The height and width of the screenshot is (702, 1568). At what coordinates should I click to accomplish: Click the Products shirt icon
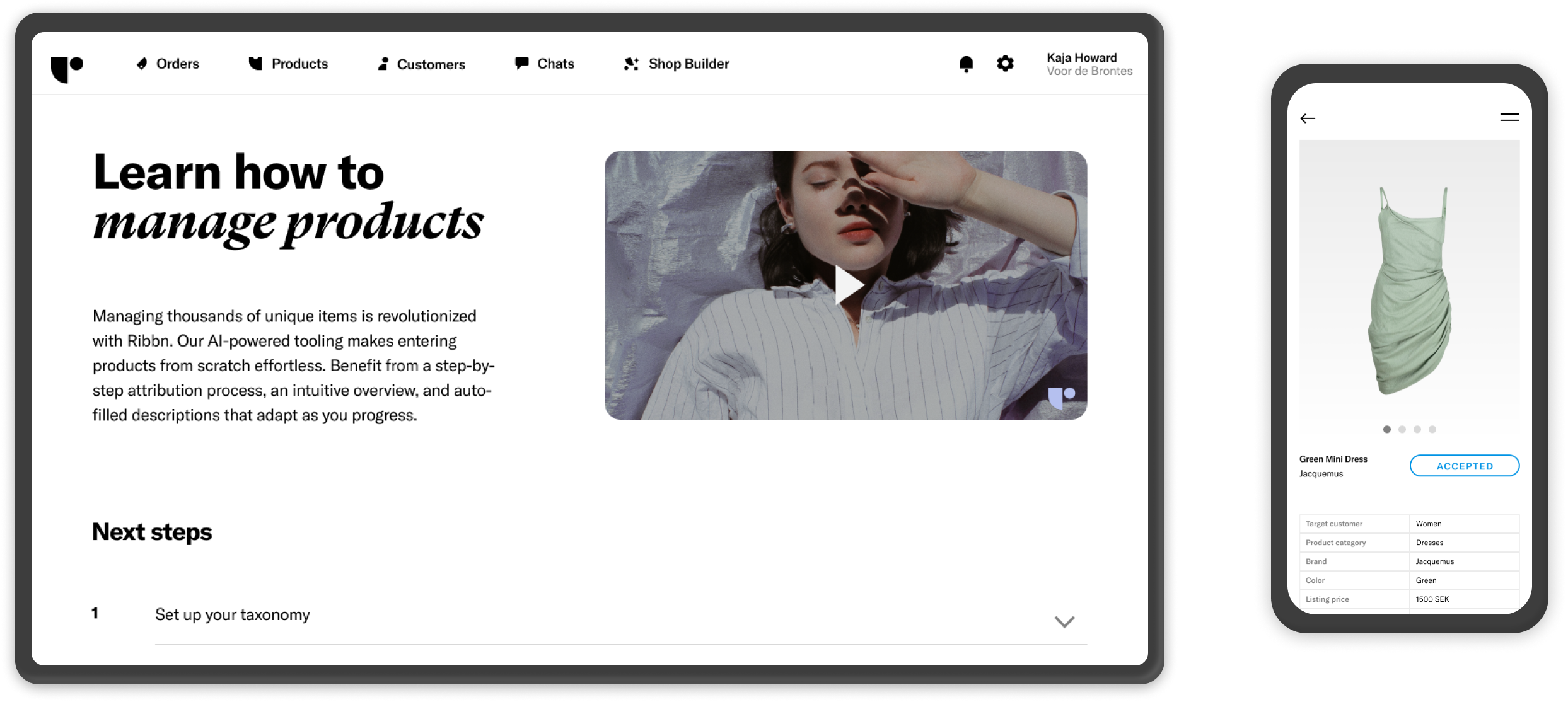[255, 63]
